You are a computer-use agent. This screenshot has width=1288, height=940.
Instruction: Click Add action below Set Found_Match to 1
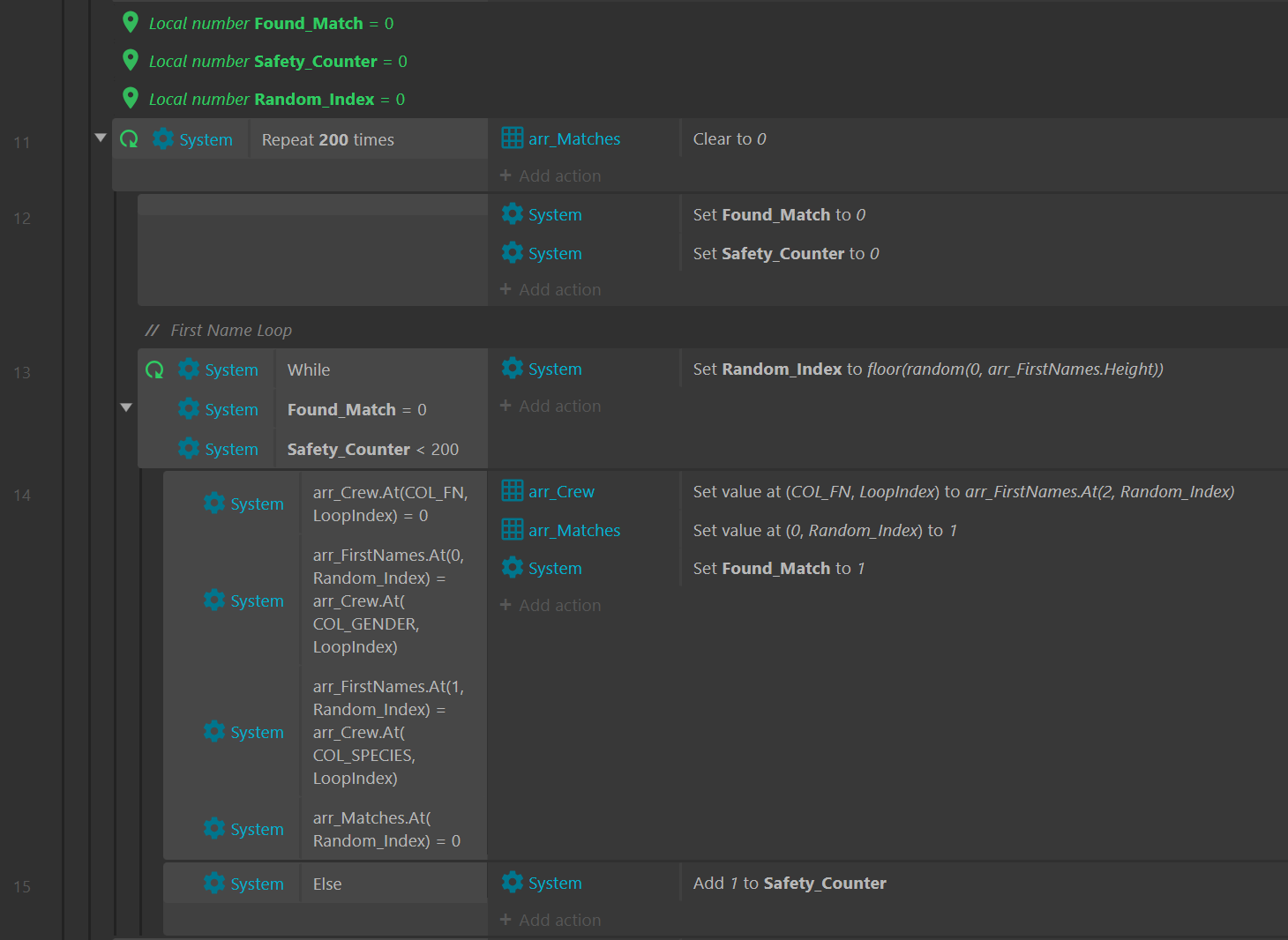point(550,605)
